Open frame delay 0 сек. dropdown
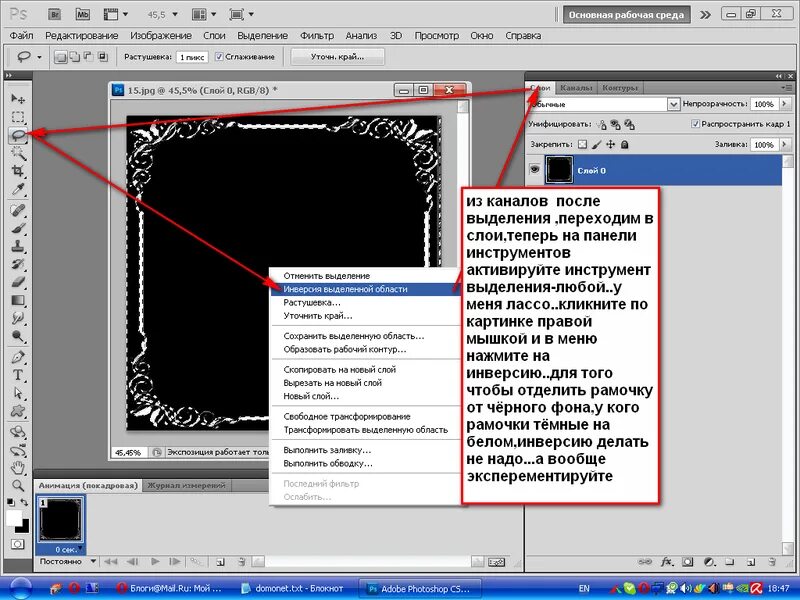 80,549
